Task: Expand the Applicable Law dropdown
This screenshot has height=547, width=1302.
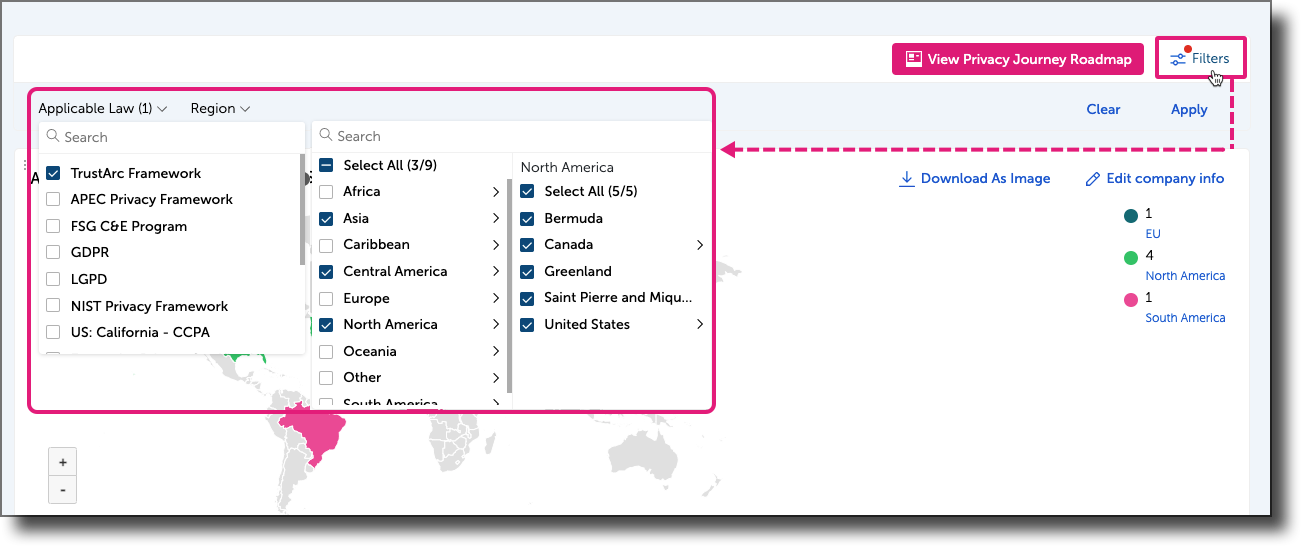Action: coord(102,108)
